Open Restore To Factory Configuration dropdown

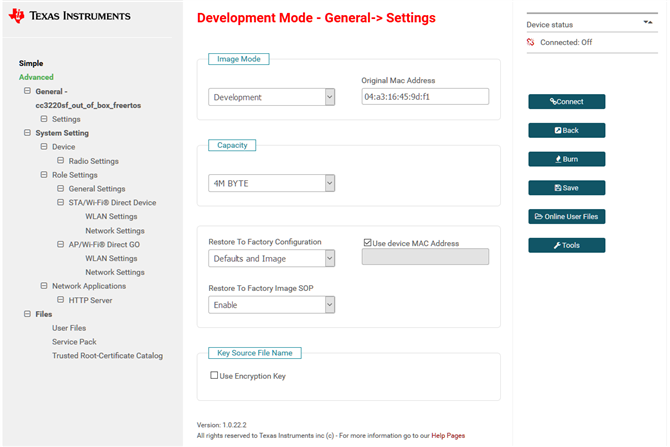[x=272, y=258]
